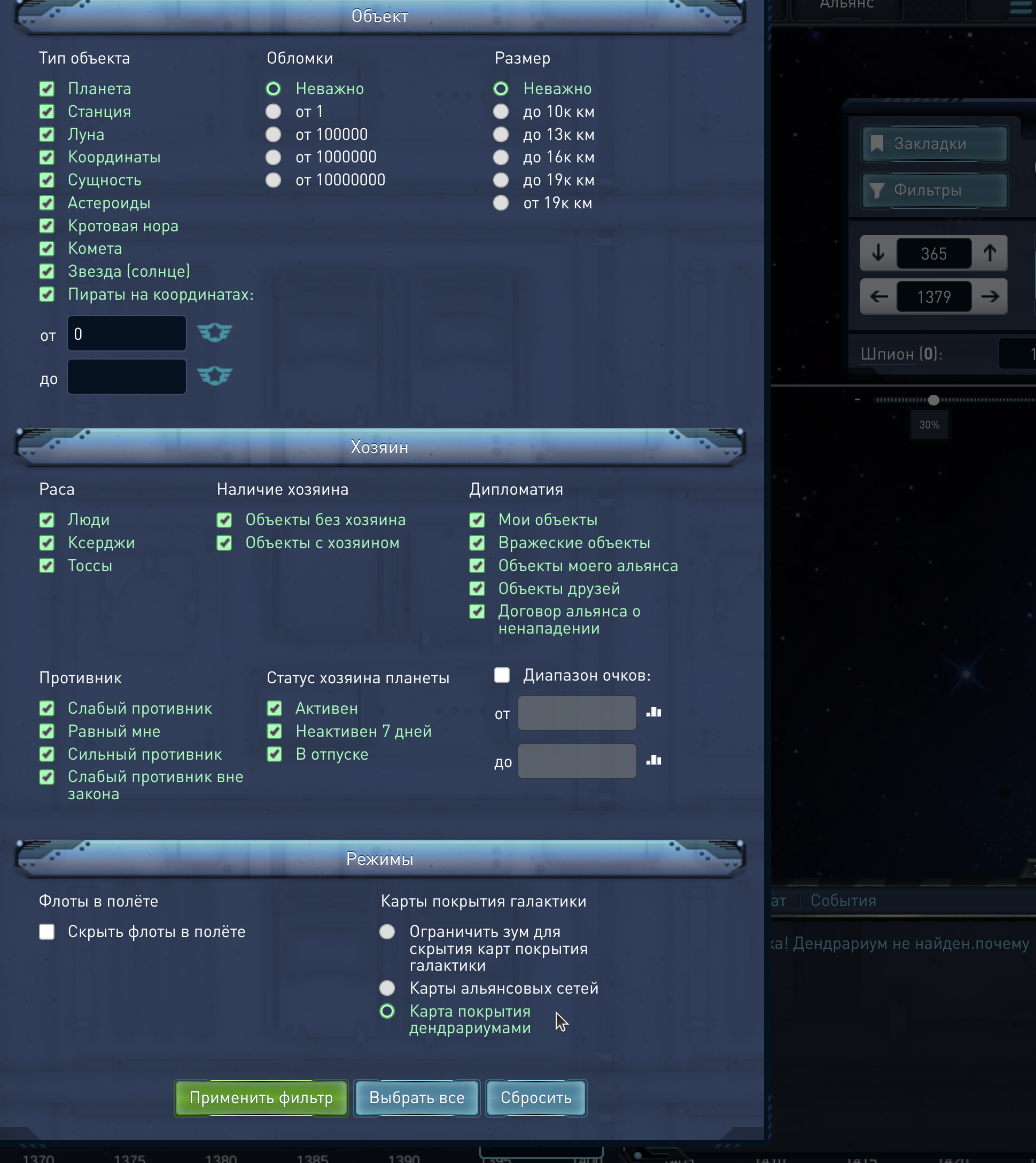Select 'Карты альянсовых сетей' coverage mode
Viewport: 1036px width, 1163px height.
(x=387, y=988)
